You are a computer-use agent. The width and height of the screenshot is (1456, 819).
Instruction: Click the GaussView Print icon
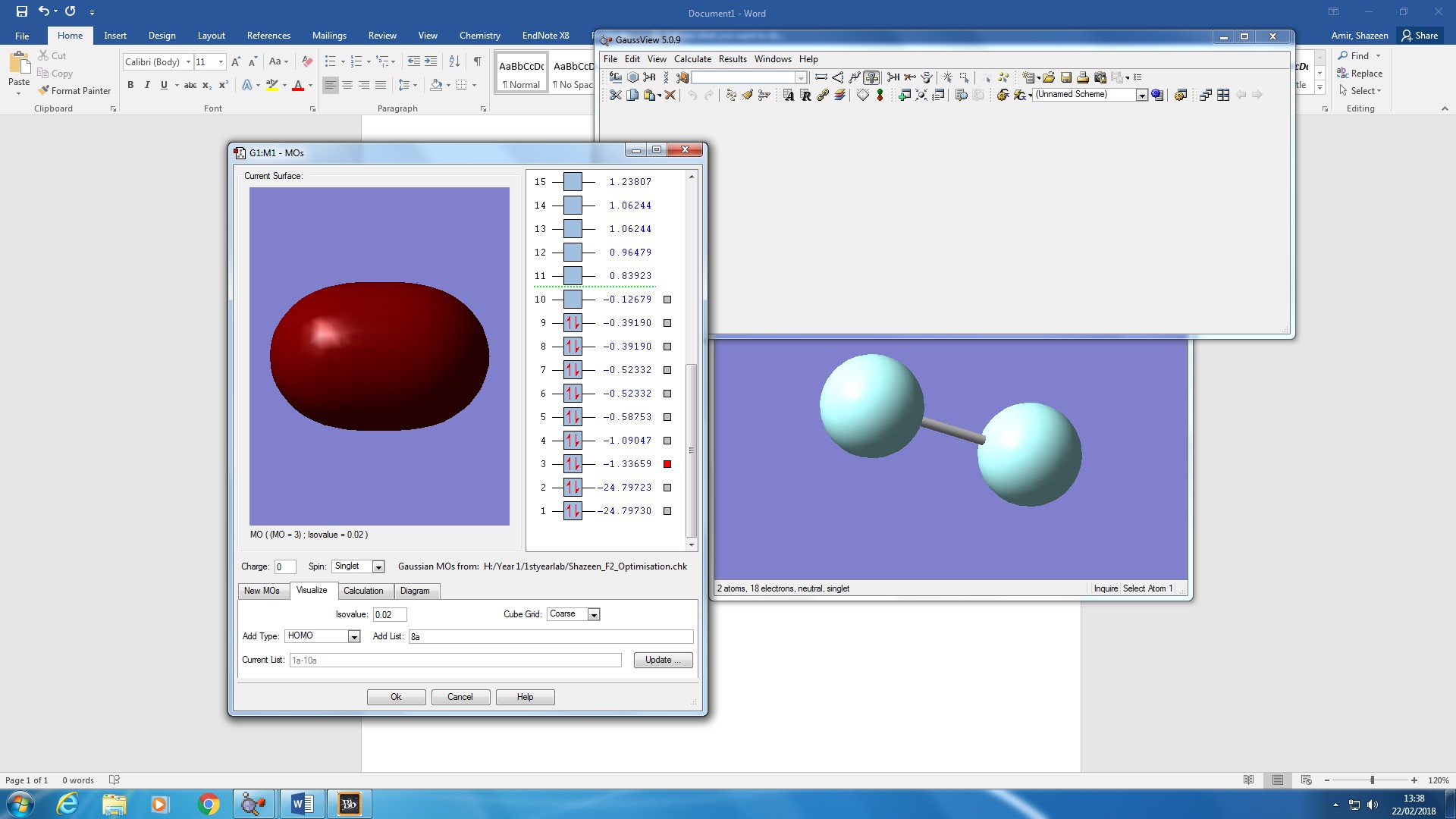click(1083, 77)
